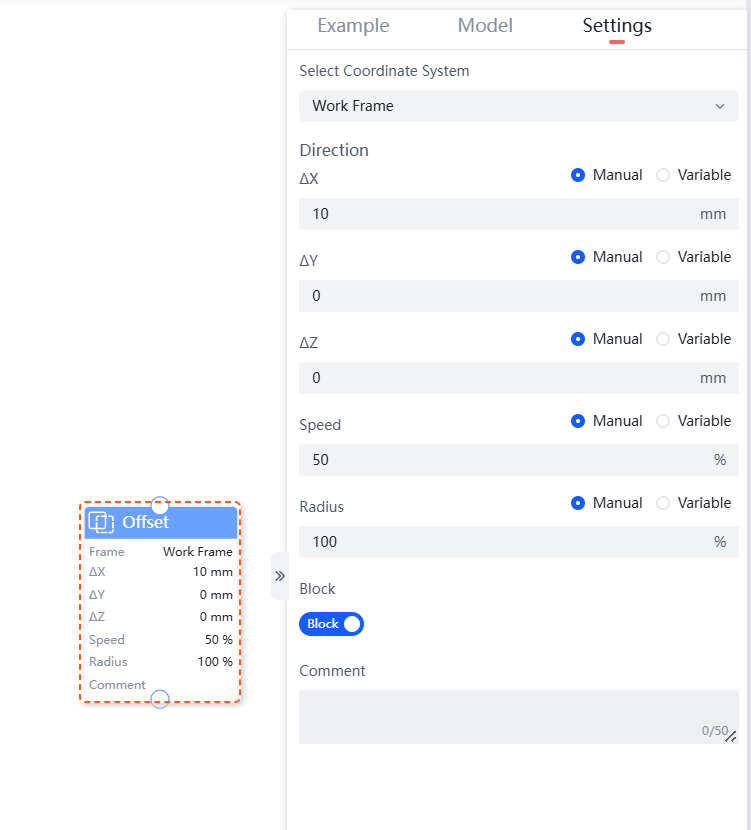This screenshot has height=830, width=751.
Task: Set Speed to Variable mode
Action: 663,421
